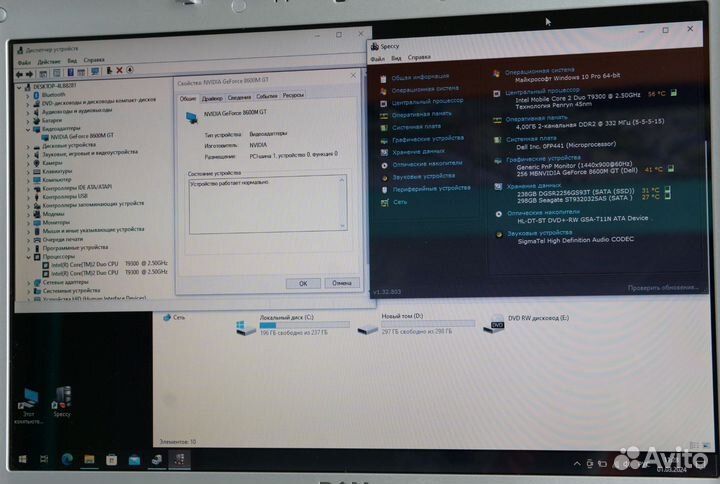720x484 pixels.
Task: Open the Файл menu in Speccy
Action: click(377, 59)
